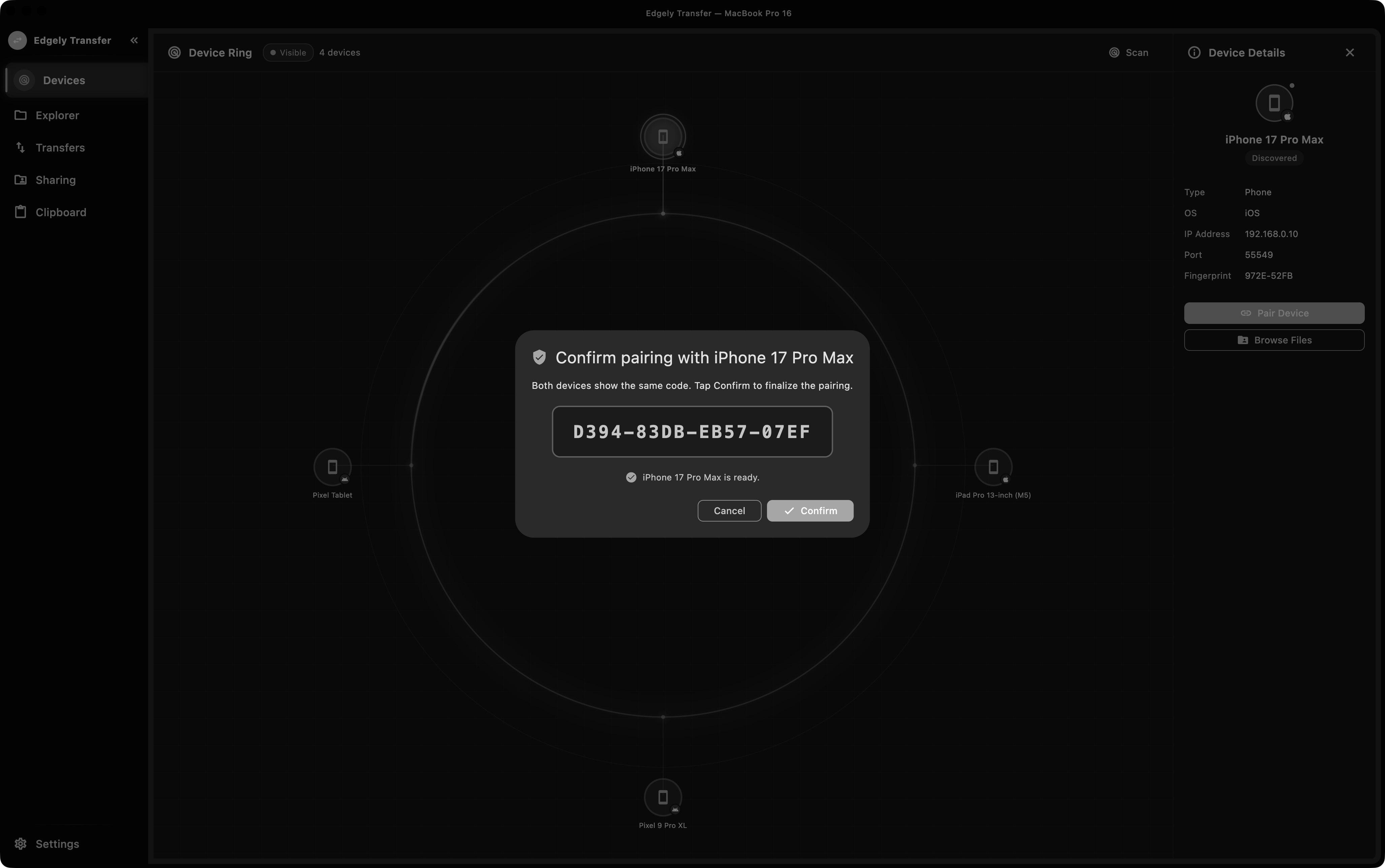Click the Discovered status badge
Image resolution: width=1385 pixels, height=868 pixels.
(x=1274, y=158)
